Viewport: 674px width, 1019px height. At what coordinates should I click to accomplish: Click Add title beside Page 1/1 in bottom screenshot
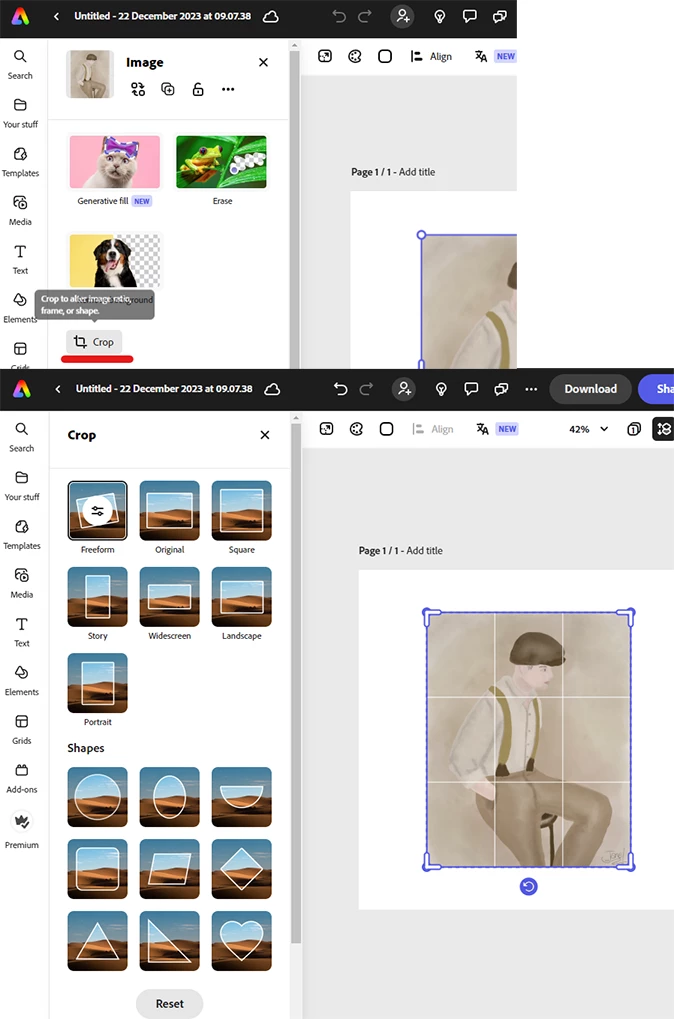click(x=424, y=550)
